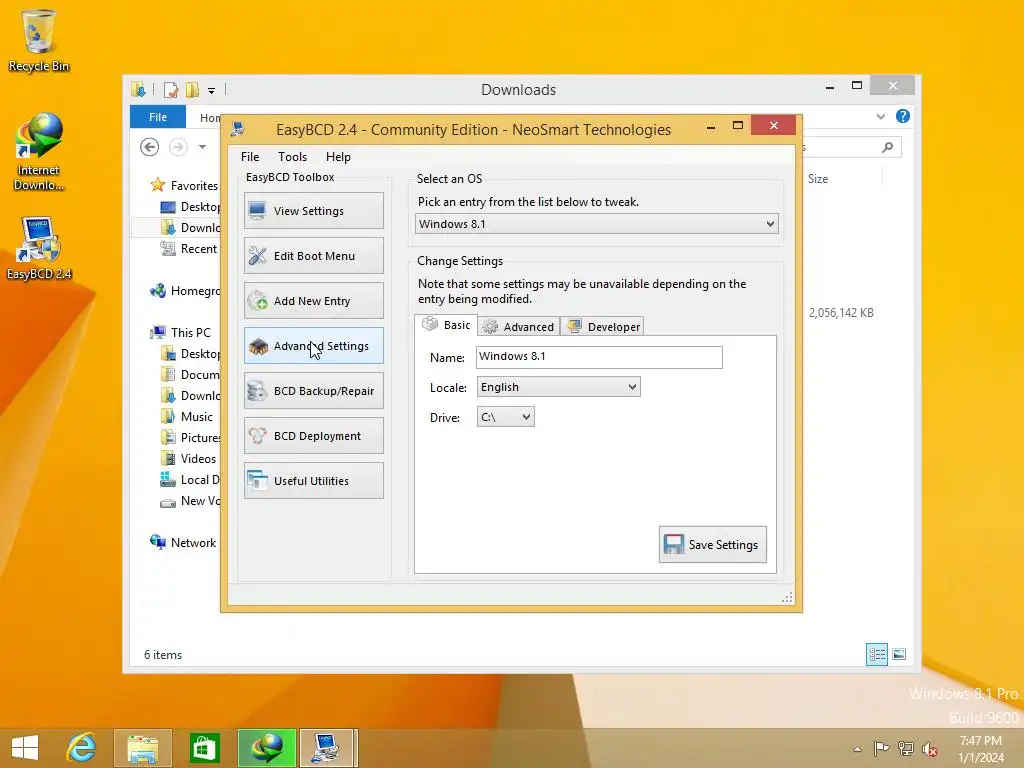The height and width of the screenshot is (768, 1024).
Task: Click the Action Center flag icon
Action: (x=881, y=749)
